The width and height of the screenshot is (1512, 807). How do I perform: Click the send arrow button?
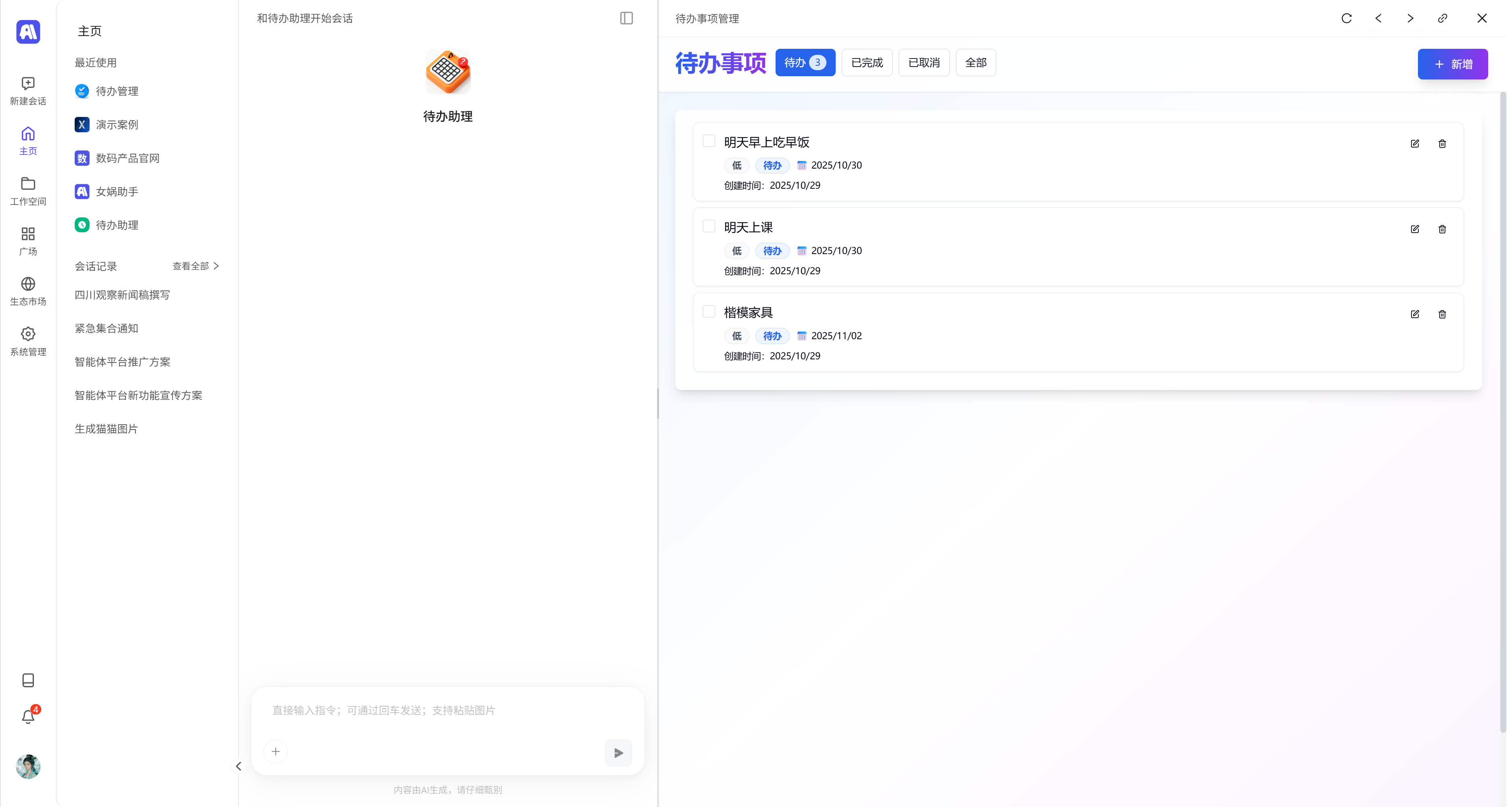click(x=618, y=753)
